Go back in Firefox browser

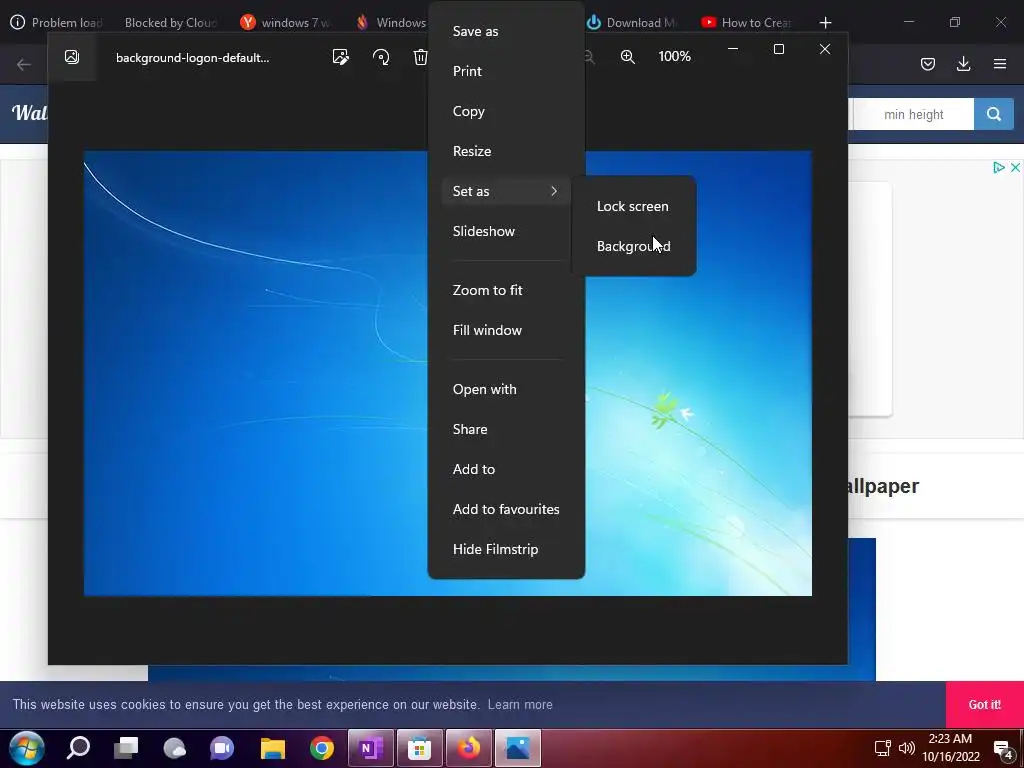point(24,64)
